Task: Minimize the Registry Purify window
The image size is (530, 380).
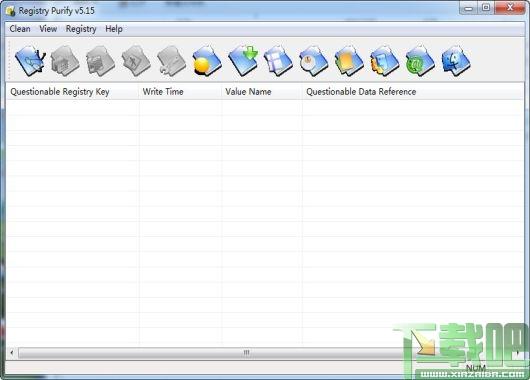Action: point(468,8)
